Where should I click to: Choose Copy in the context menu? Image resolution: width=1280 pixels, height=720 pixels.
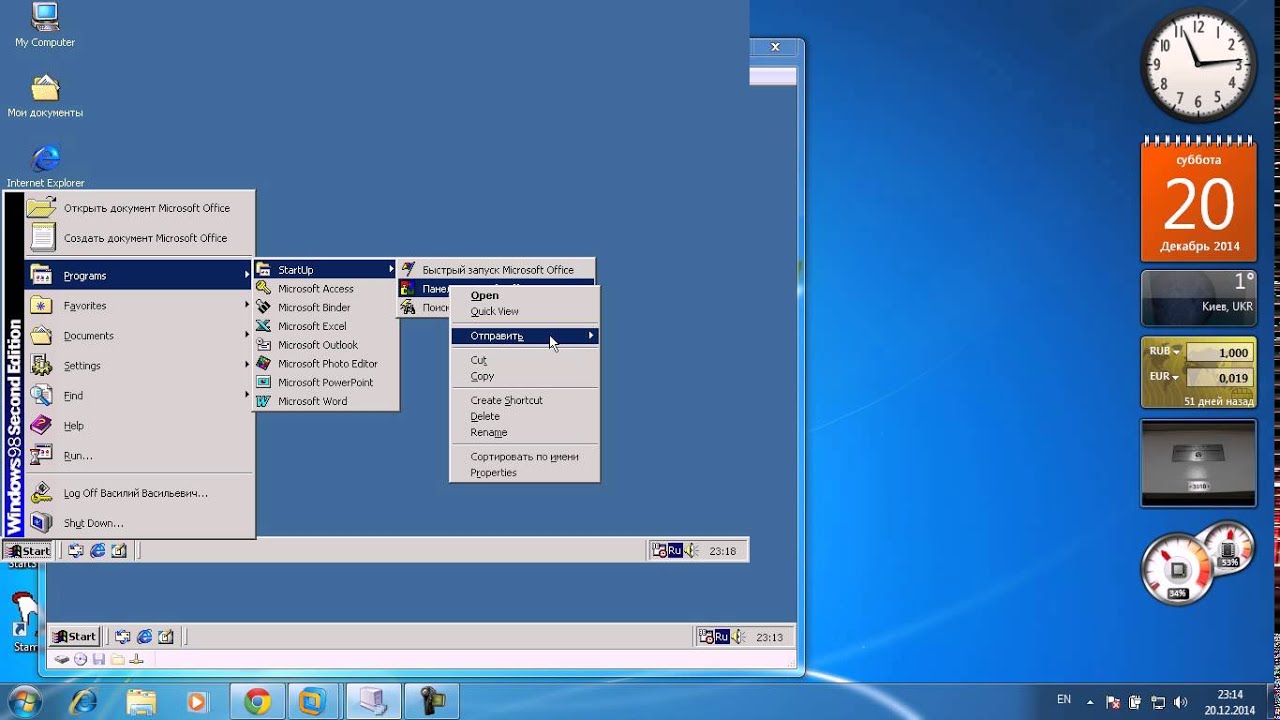524,376
